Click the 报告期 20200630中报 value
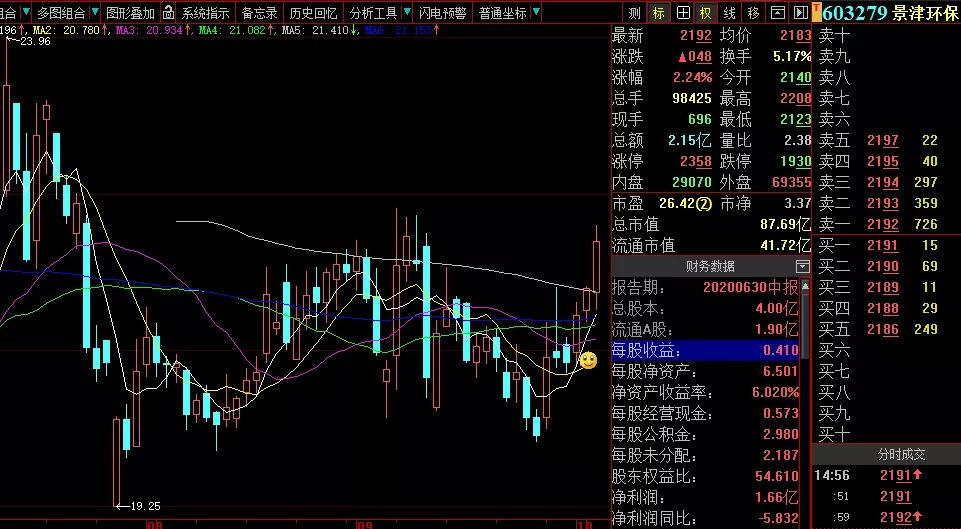This screenshot has width=961, height=529. 750,287
